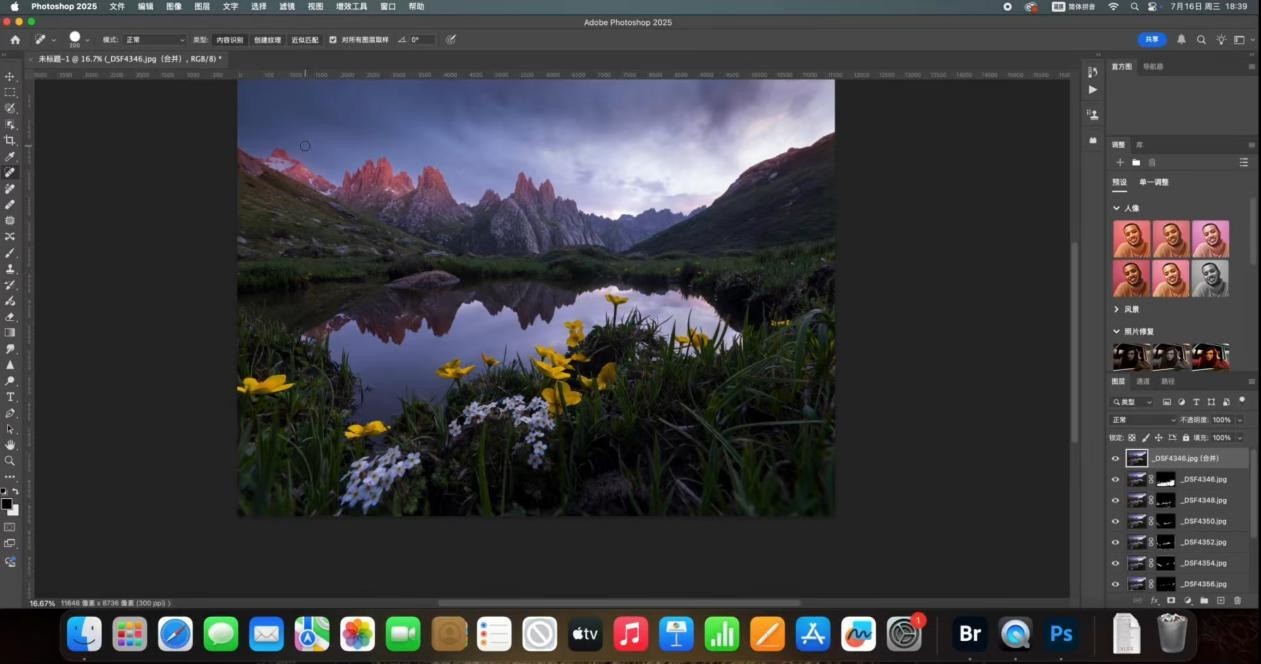The image size is (1261, 664).
Task: Select the Horizontal Type tool
Action: tap(10, 397)
